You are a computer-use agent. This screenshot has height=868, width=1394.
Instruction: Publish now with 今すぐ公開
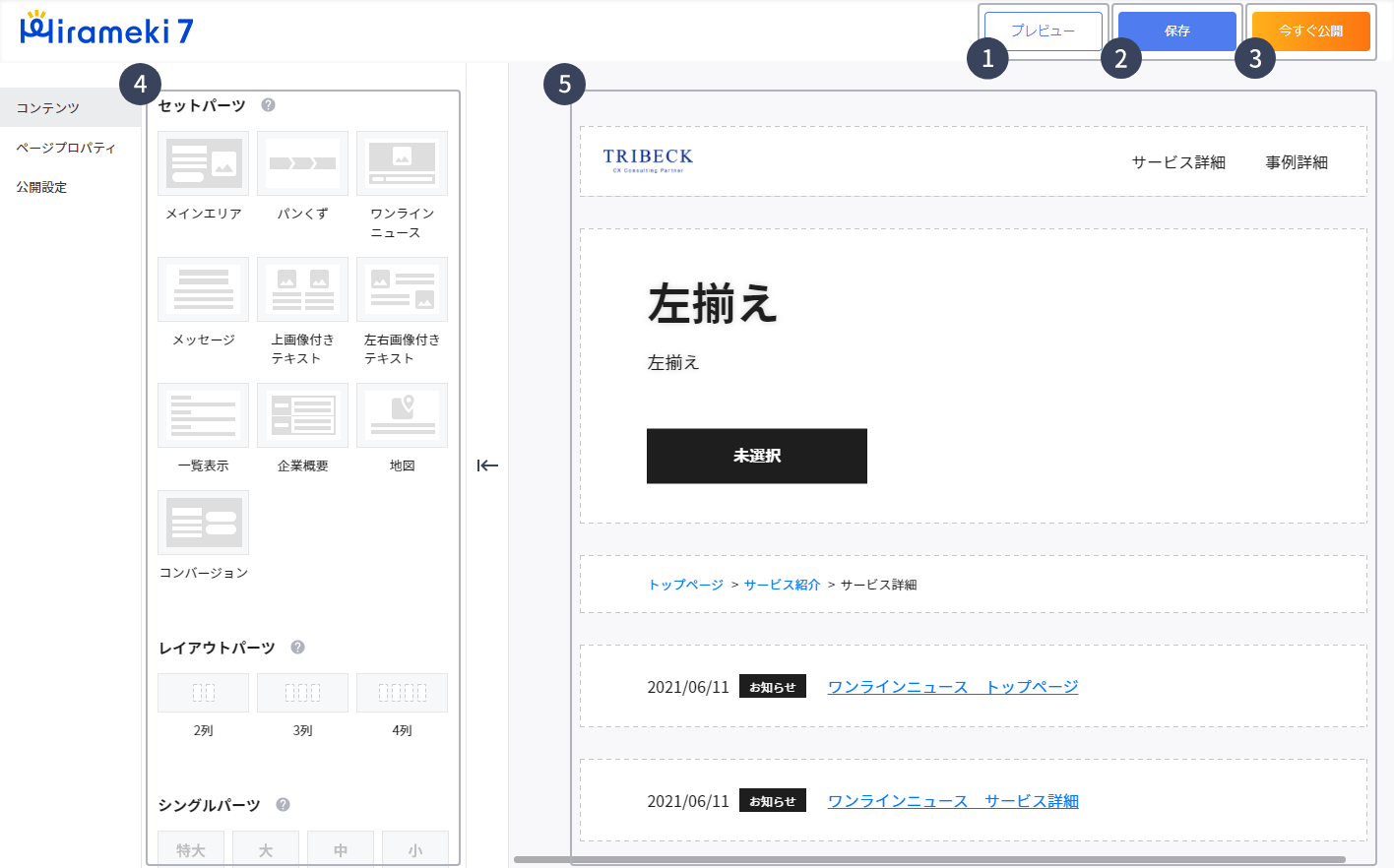[x=1309, y=31]
